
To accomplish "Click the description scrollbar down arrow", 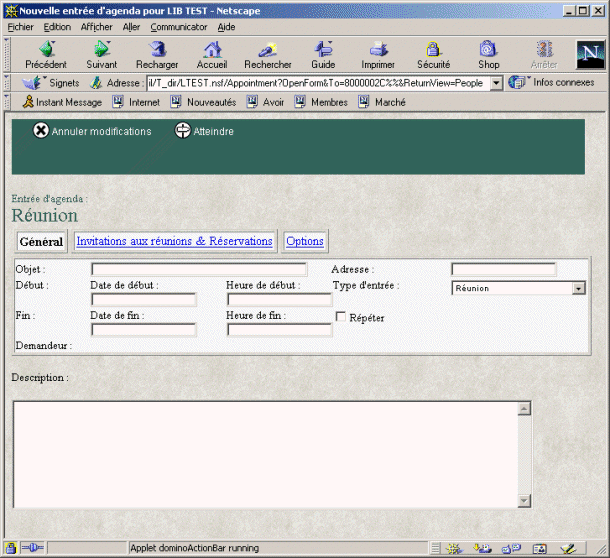I will [x=524, y=499].
